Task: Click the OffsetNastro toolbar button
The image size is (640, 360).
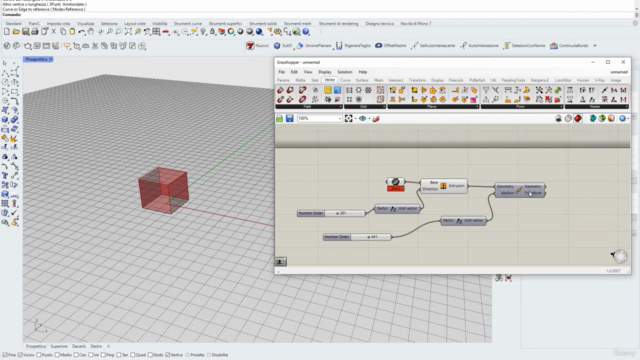Action: pos(391,46)
